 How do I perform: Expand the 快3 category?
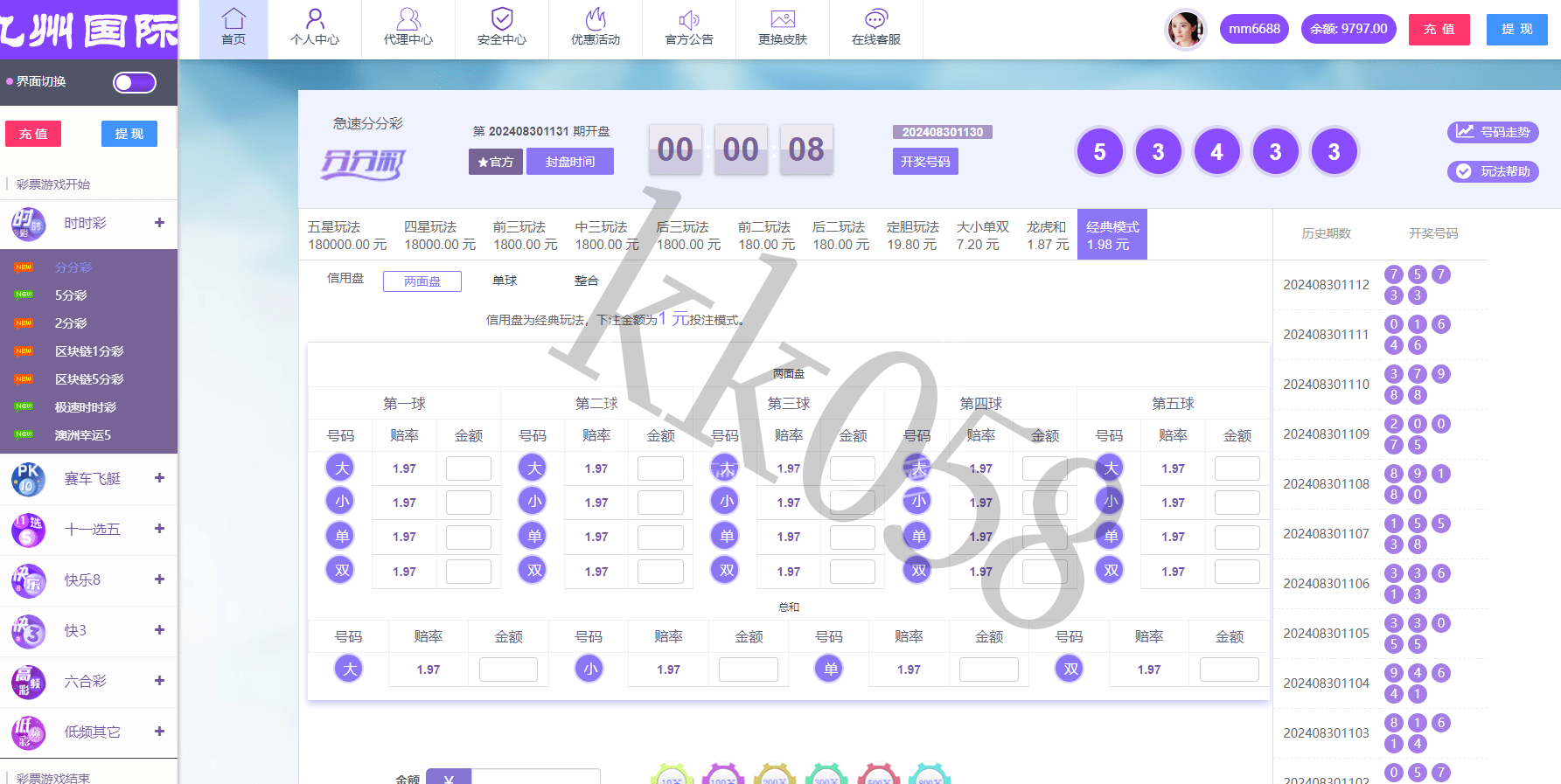click(159, 630)
